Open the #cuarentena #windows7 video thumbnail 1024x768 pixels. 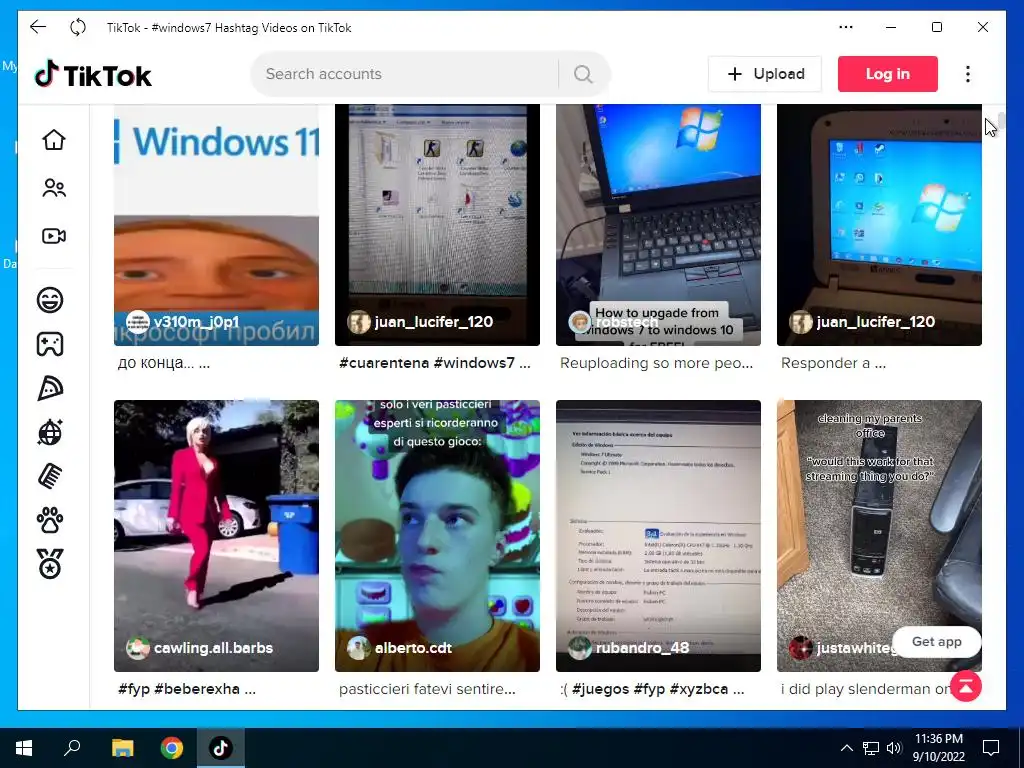[437, 225]
